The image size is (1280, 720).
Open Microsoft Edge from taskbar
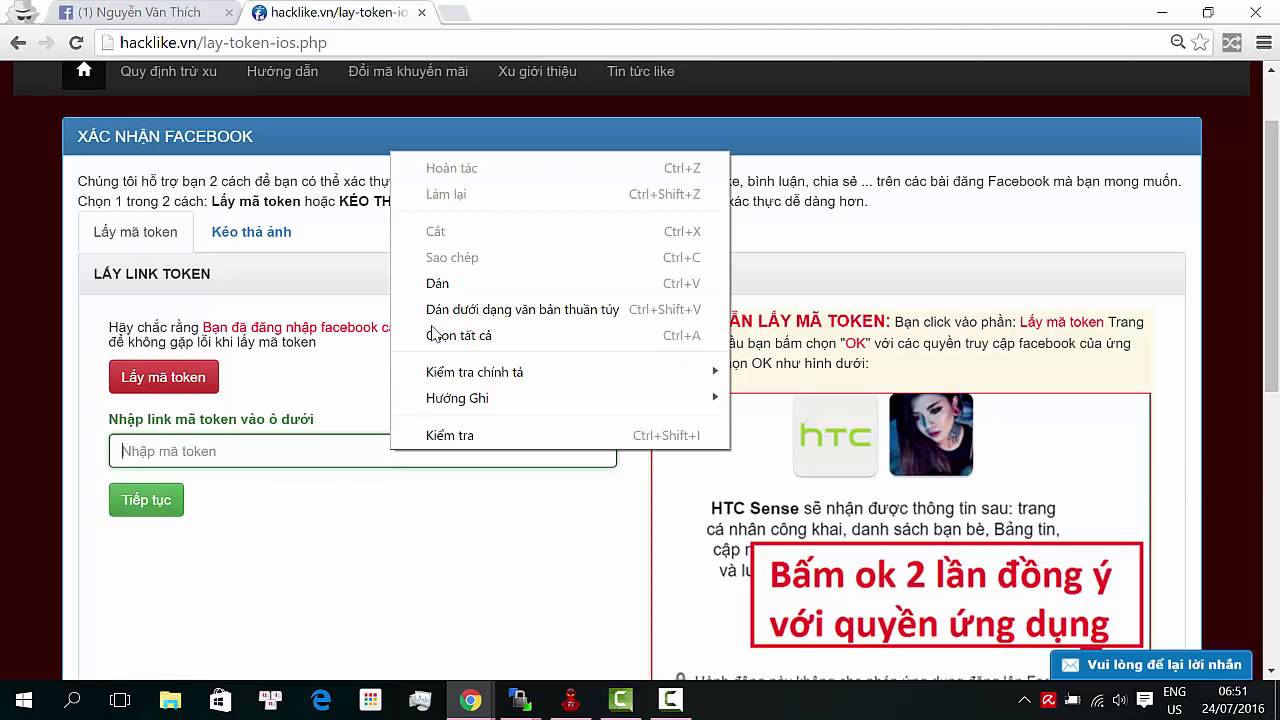tap(320, 700)
